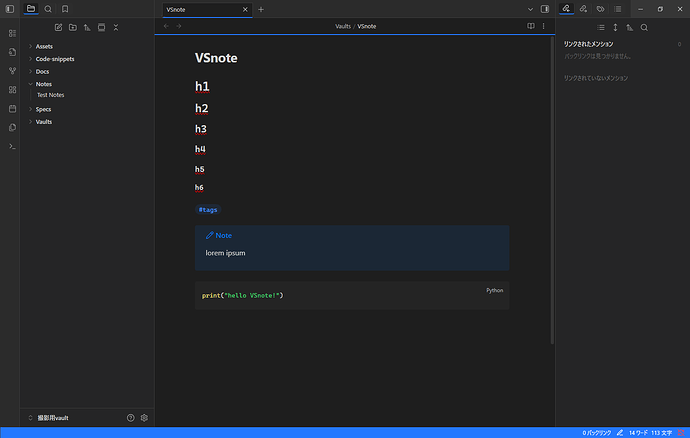The image size is (690, 438).
Task: Open settings with the gear icon
Action: click(144, 418)
